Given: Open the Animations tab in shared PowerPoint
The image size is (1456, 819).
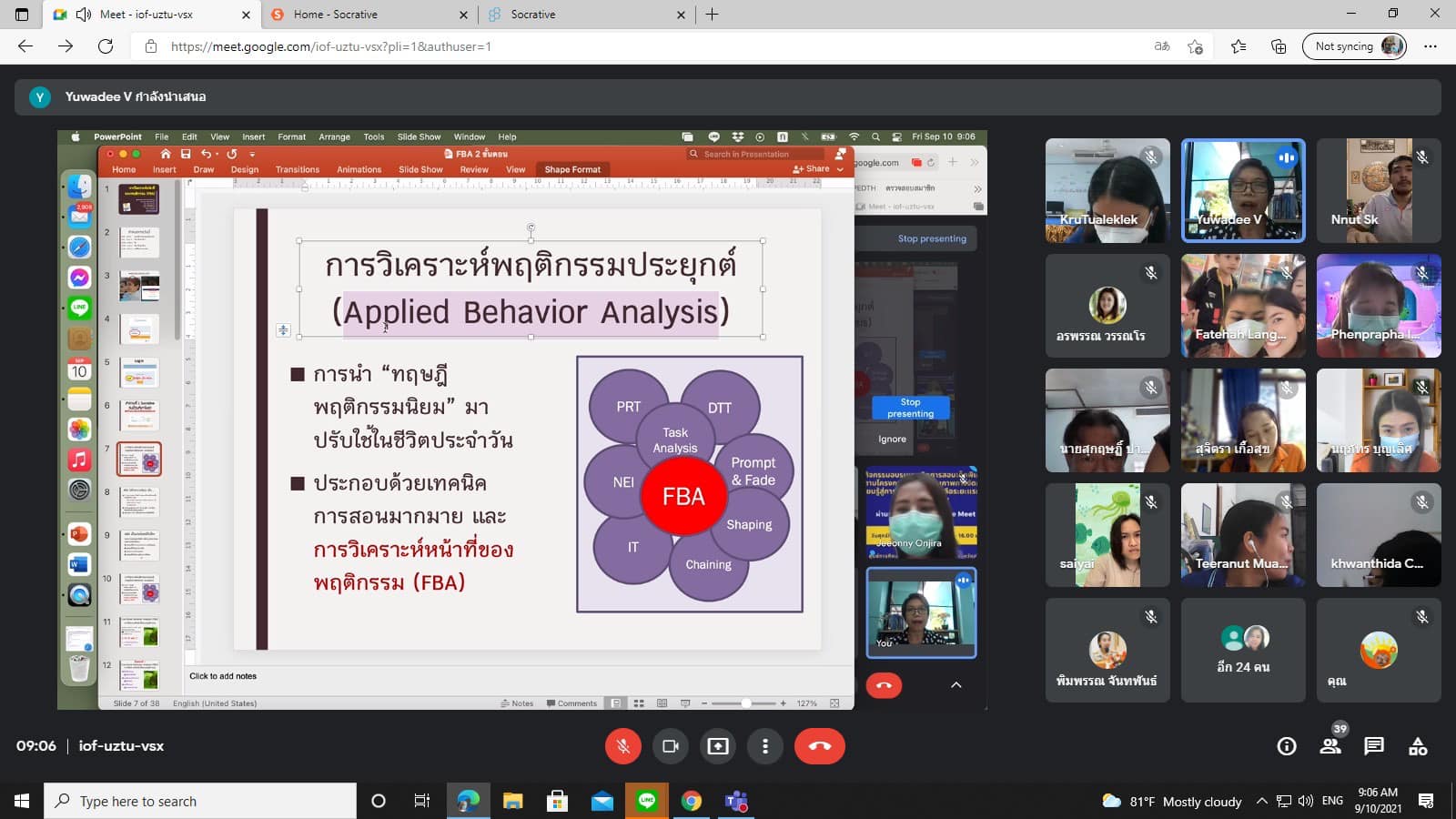Looking at the screenshot, I should (x=359, y=169).
